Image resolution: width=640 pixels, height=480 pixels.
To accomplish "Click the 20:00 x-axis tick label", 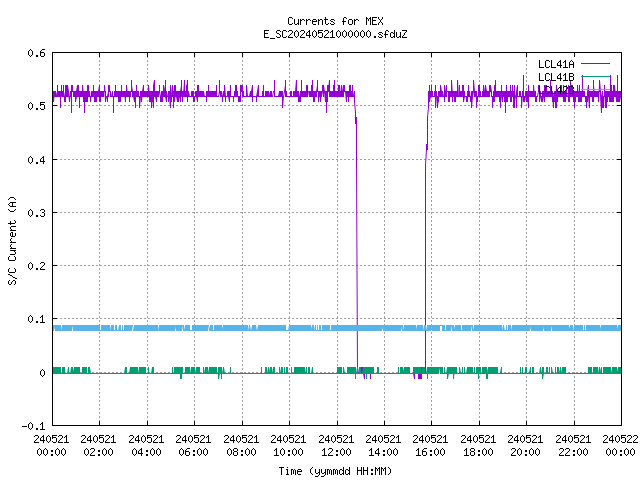I will (x=525, y=446).
